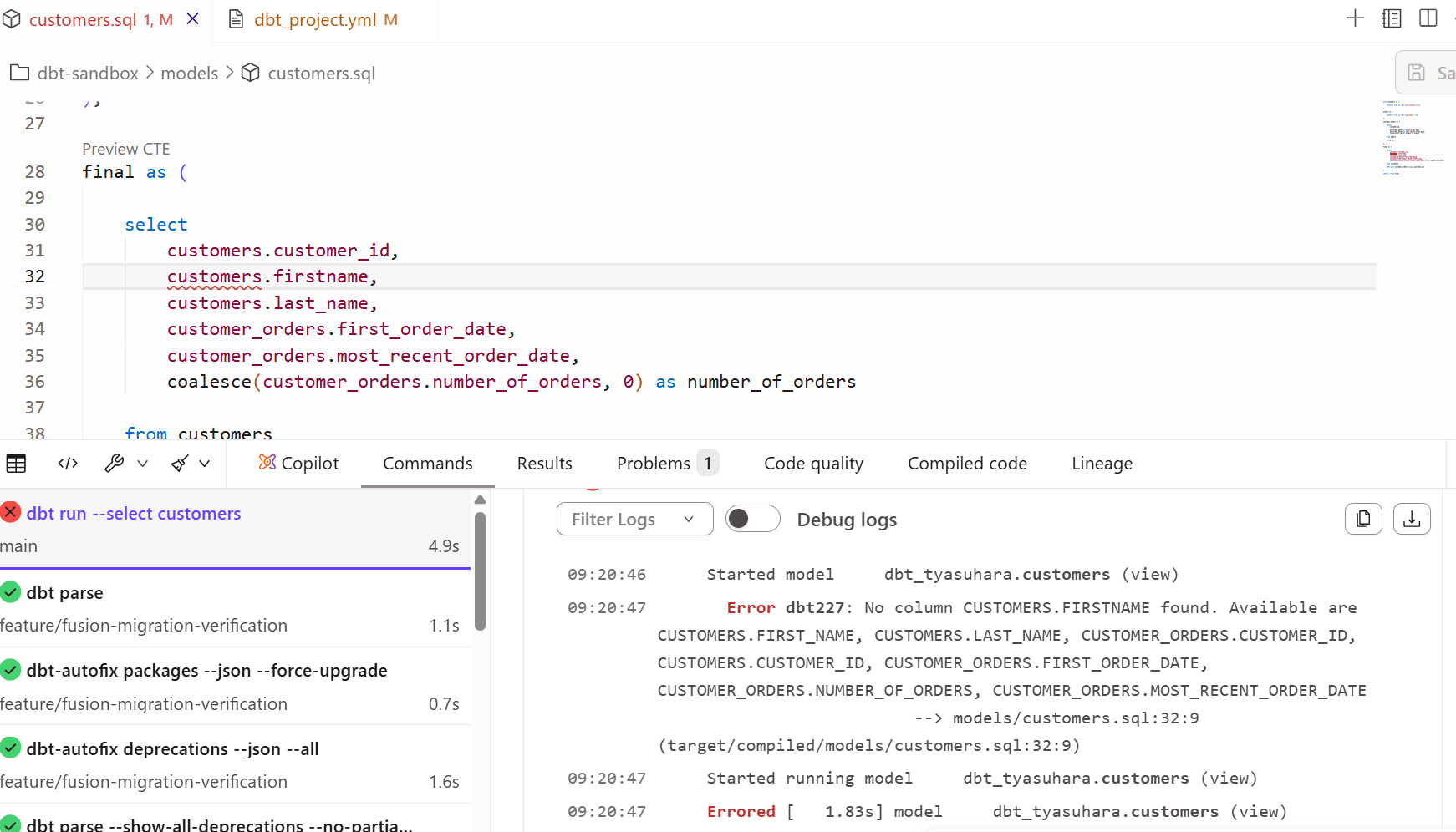Viewport: 1456px width, 832px height.
Task: Click the wrench build icon
Action: click(115, 464)
